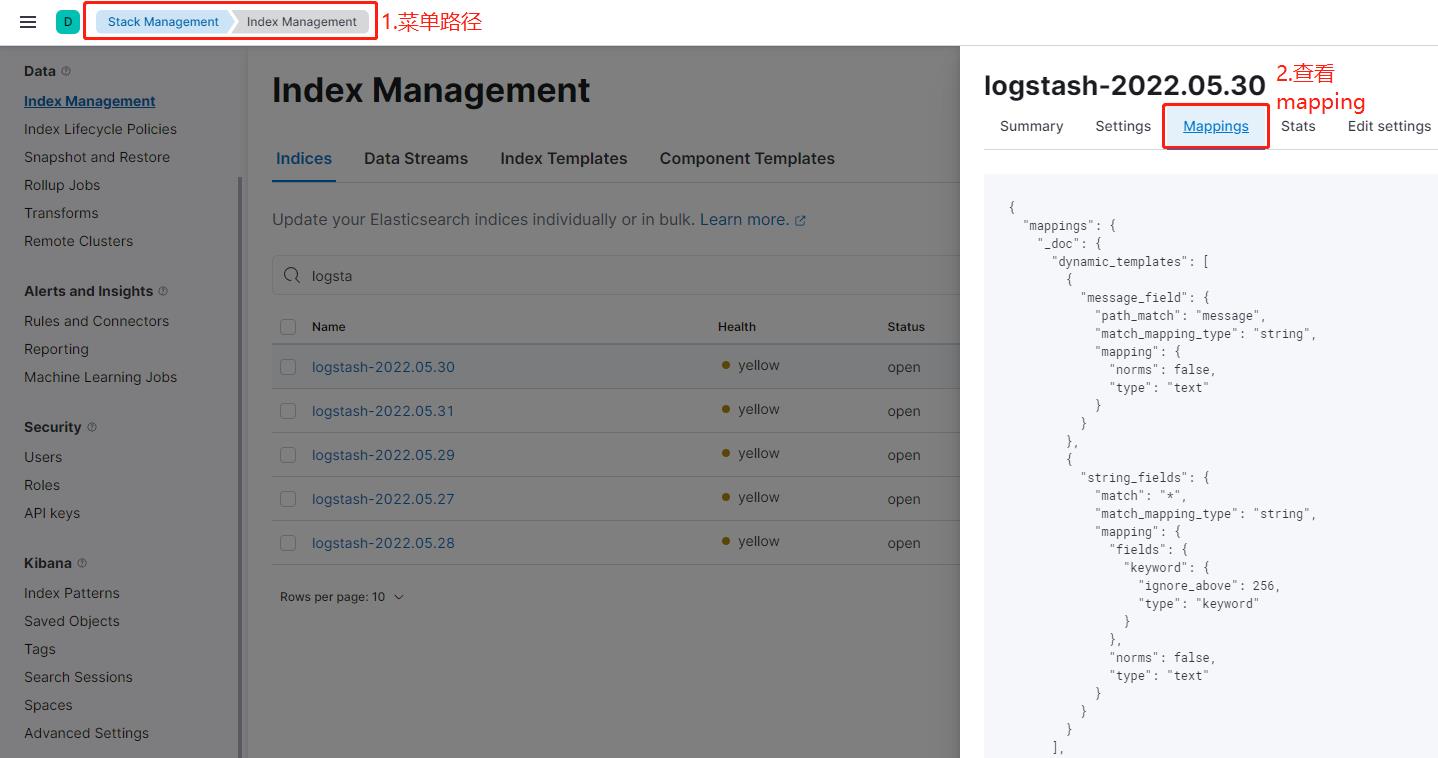Click Stack Management breadcrumb

(163, 22)
